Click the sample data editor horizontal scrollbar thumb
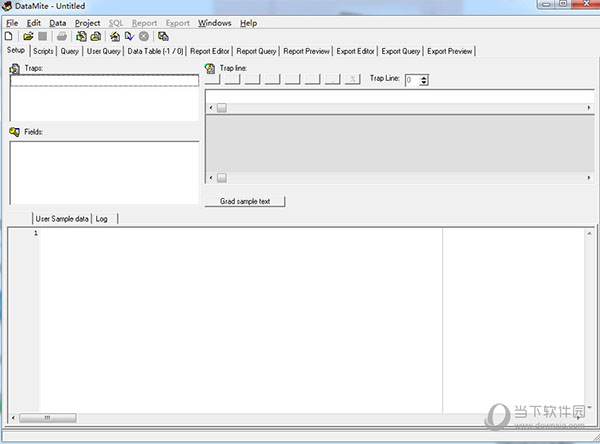 47,418
